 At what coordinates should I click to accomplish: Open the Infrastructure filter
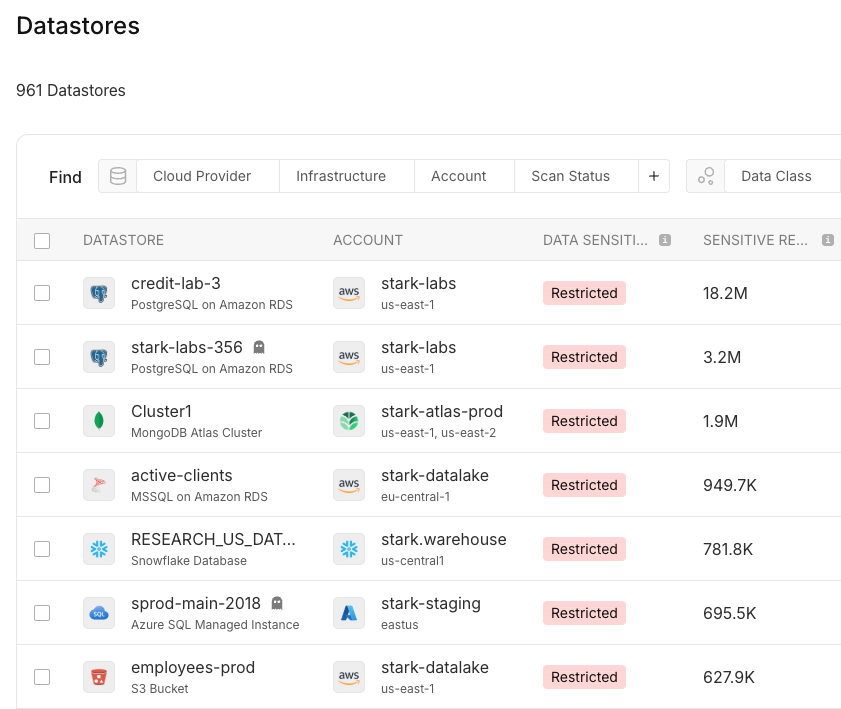pos(347,176)
